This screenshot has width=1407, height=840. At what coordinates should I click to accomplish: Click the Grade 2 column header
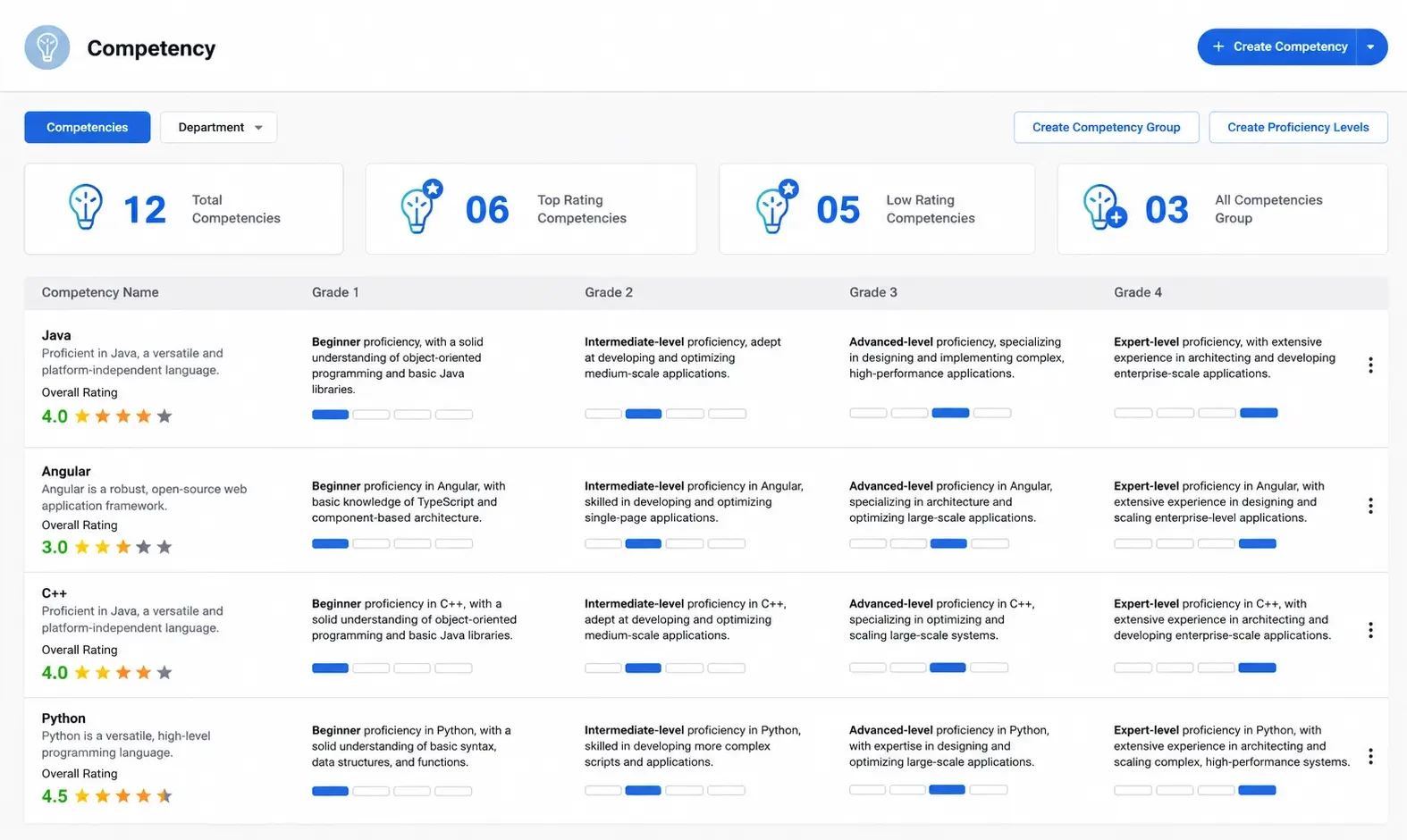[609, 292]
